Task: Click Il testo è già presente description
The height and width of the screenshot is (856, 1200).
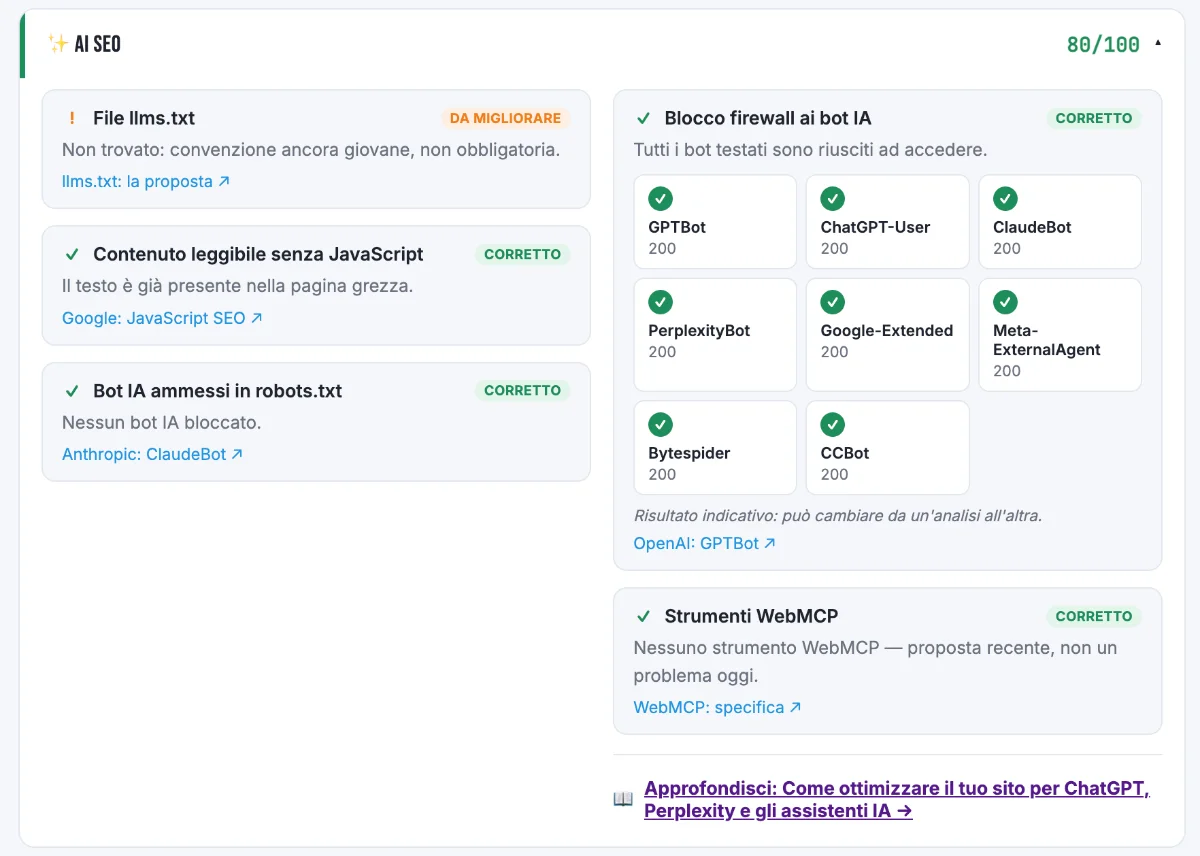Action: point(238,286)
